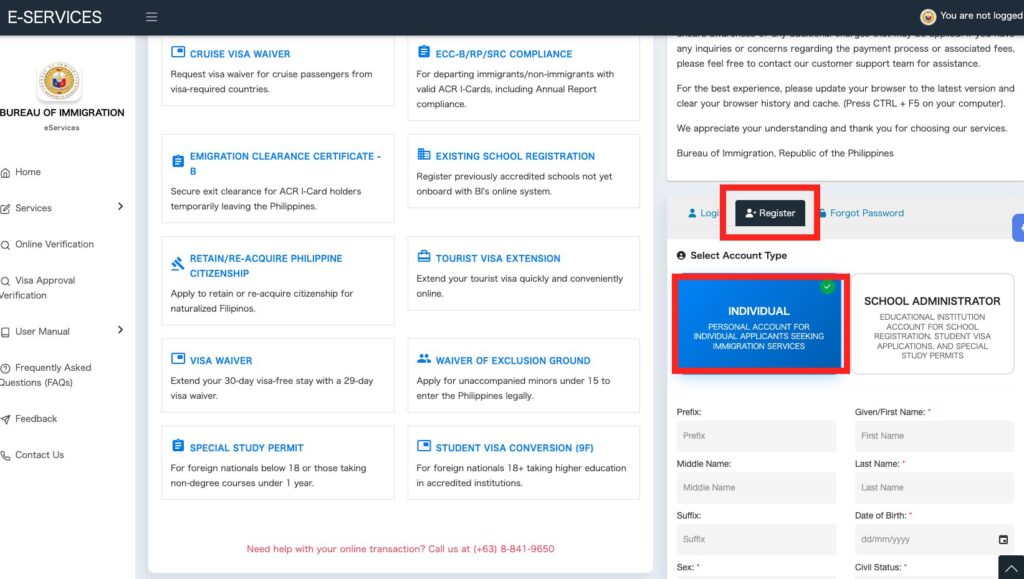Click the Home icon in sidebar
The height and width of the screenshot is (579, 1024).
(x=6, y=172)
